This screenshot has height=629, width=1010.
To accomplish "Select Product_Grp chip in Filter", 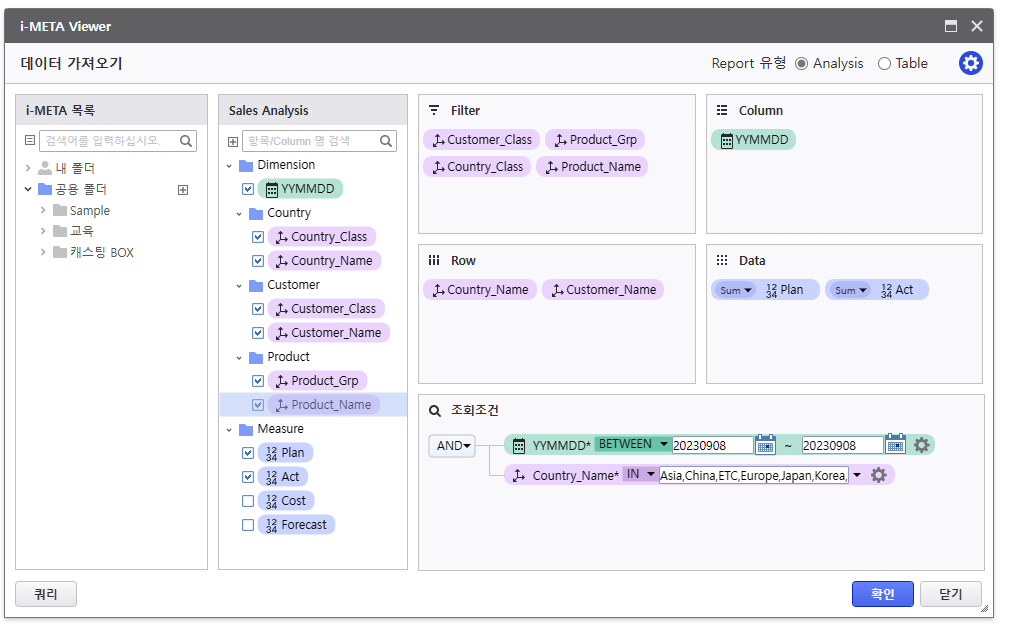I will (x=595, y=140).
